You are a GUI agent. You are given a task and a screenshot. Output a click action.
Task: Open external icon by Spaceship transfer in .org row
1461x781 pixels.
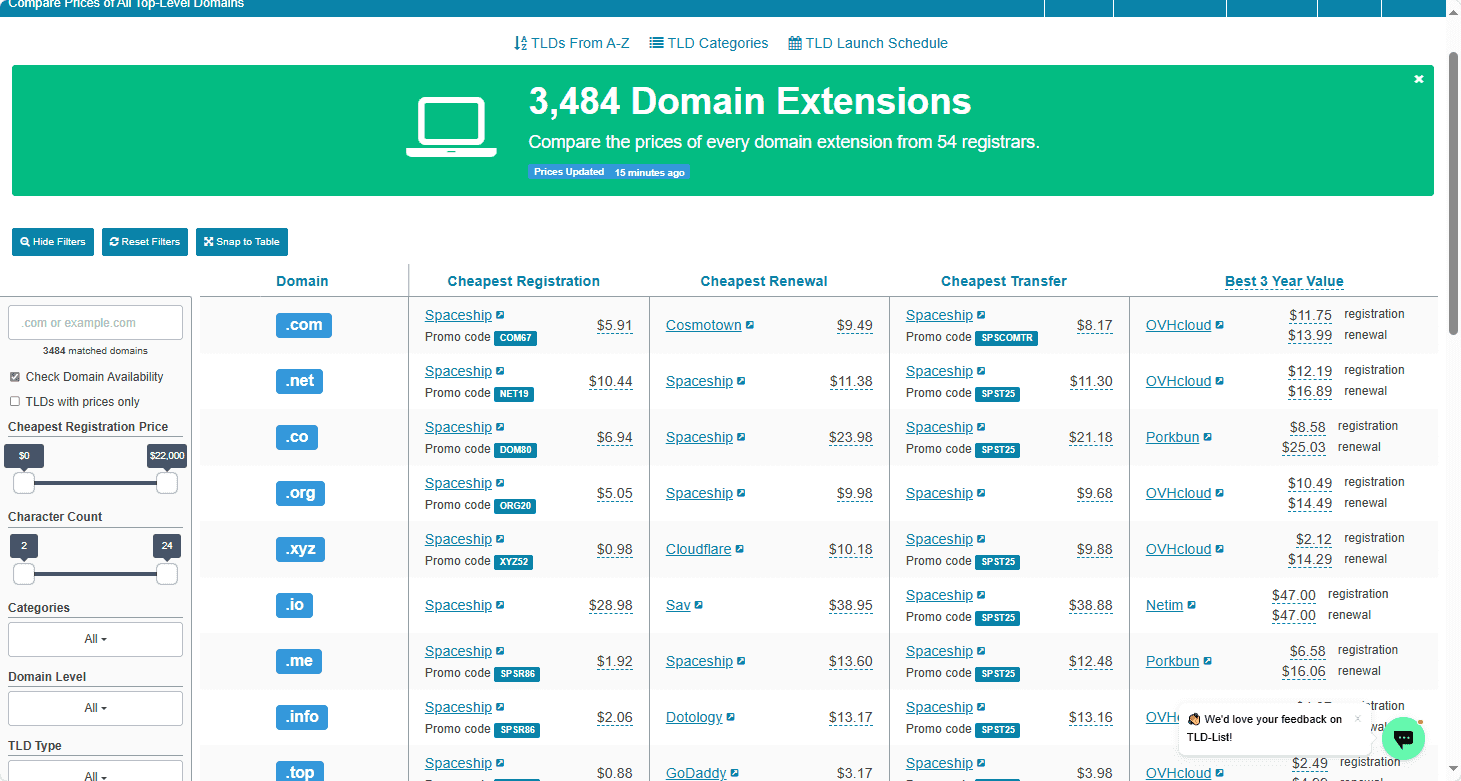[x=982, y=493]
